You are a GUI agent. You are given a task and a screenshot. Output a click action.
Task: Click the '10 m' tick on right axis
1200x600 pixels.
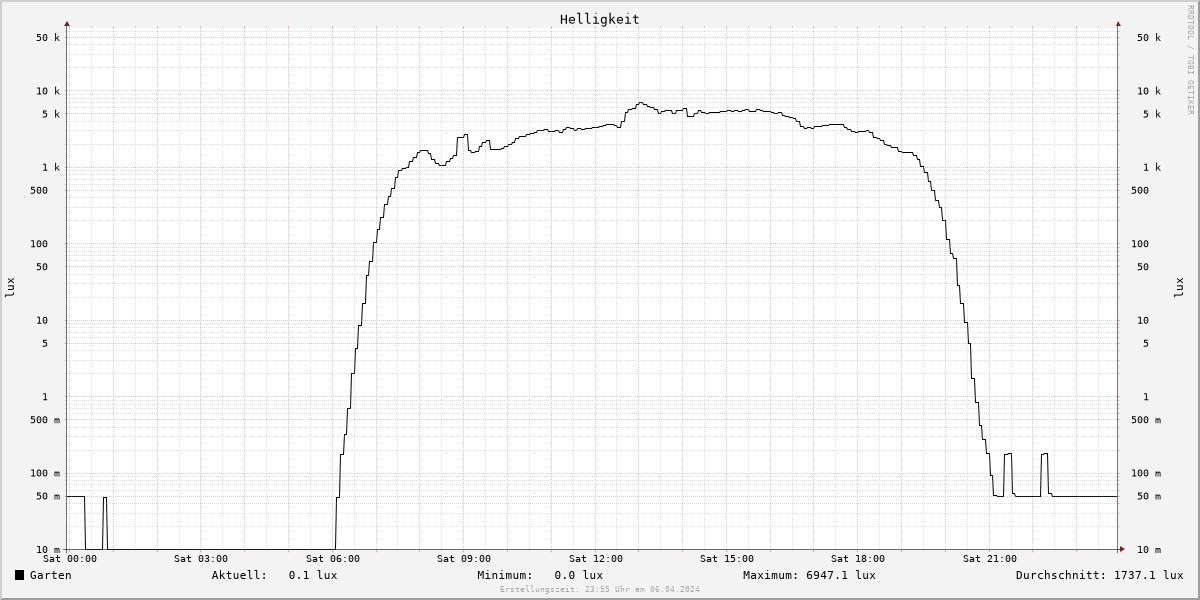click(1149, 549)
